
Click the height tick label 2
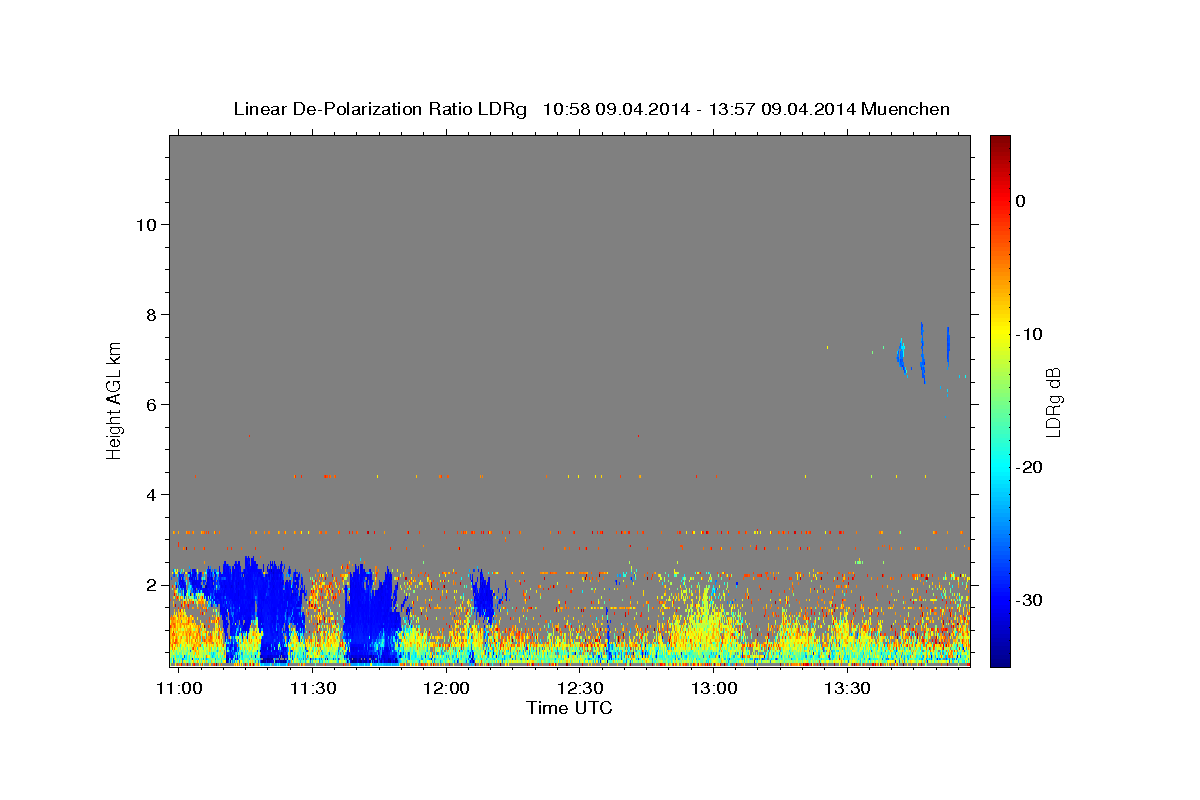tap(152, 585)
